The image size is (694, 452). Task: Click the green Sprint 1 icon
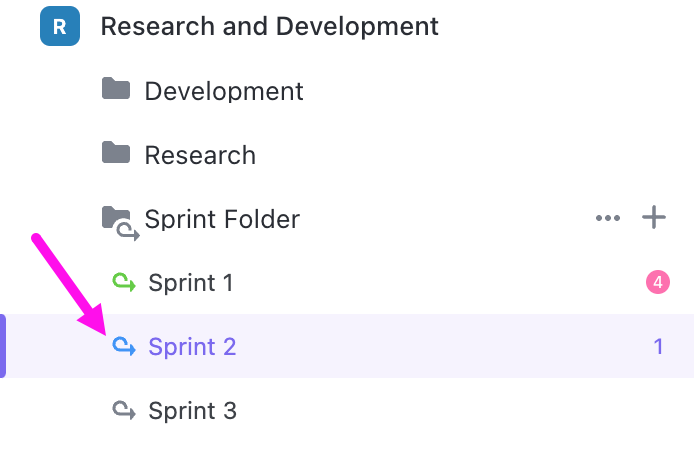[123, 283]
